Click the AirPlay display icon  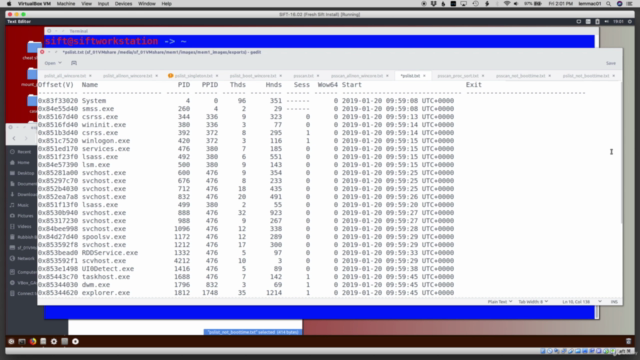[464, 4]
